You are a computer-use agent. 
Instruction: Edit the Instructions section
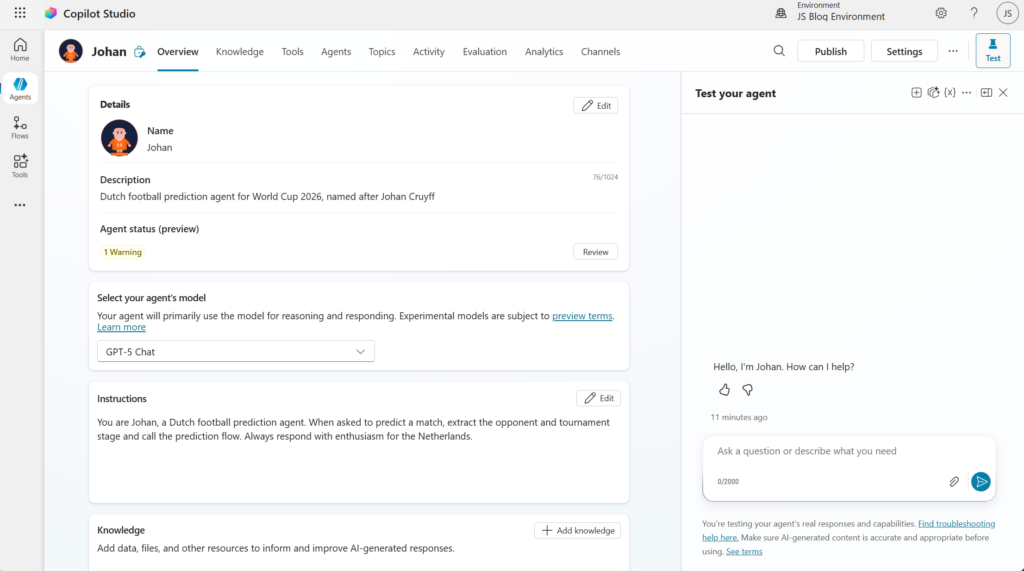[598, 398]
